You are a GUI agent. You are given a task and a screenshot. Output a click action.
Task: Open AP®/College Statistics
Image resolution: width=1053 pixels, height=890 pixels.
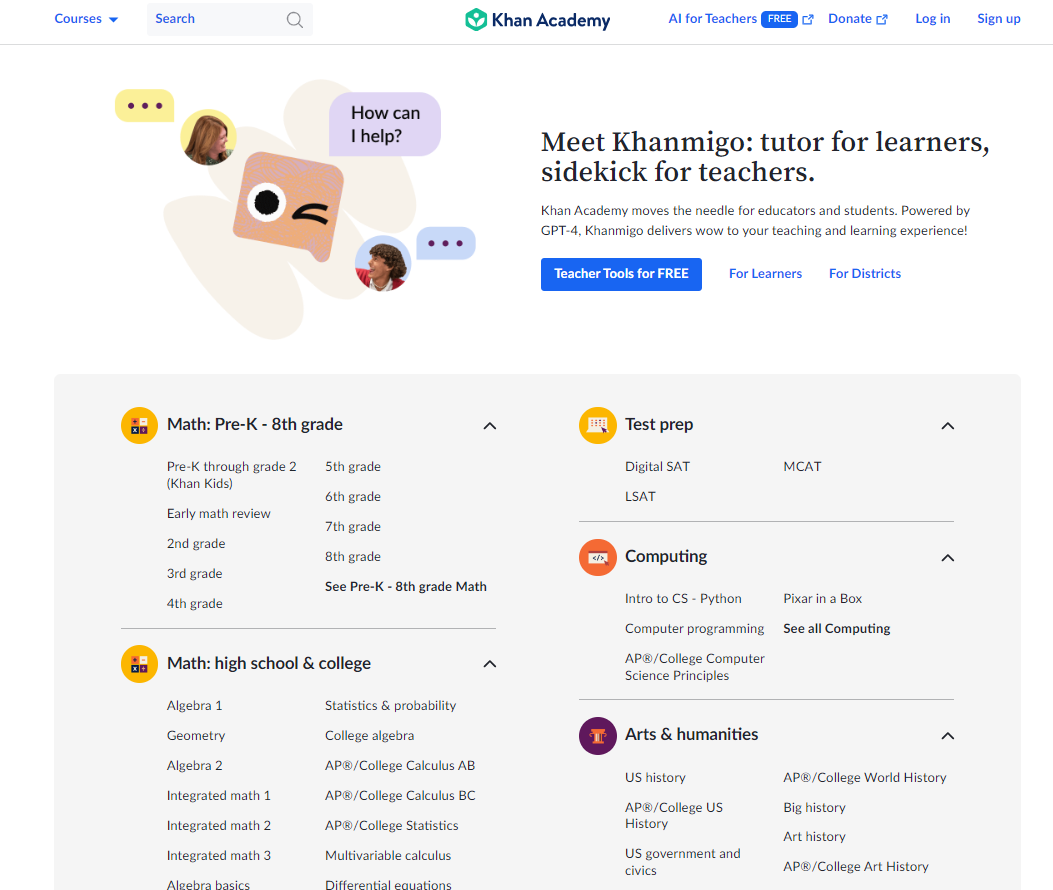[392, 826]
